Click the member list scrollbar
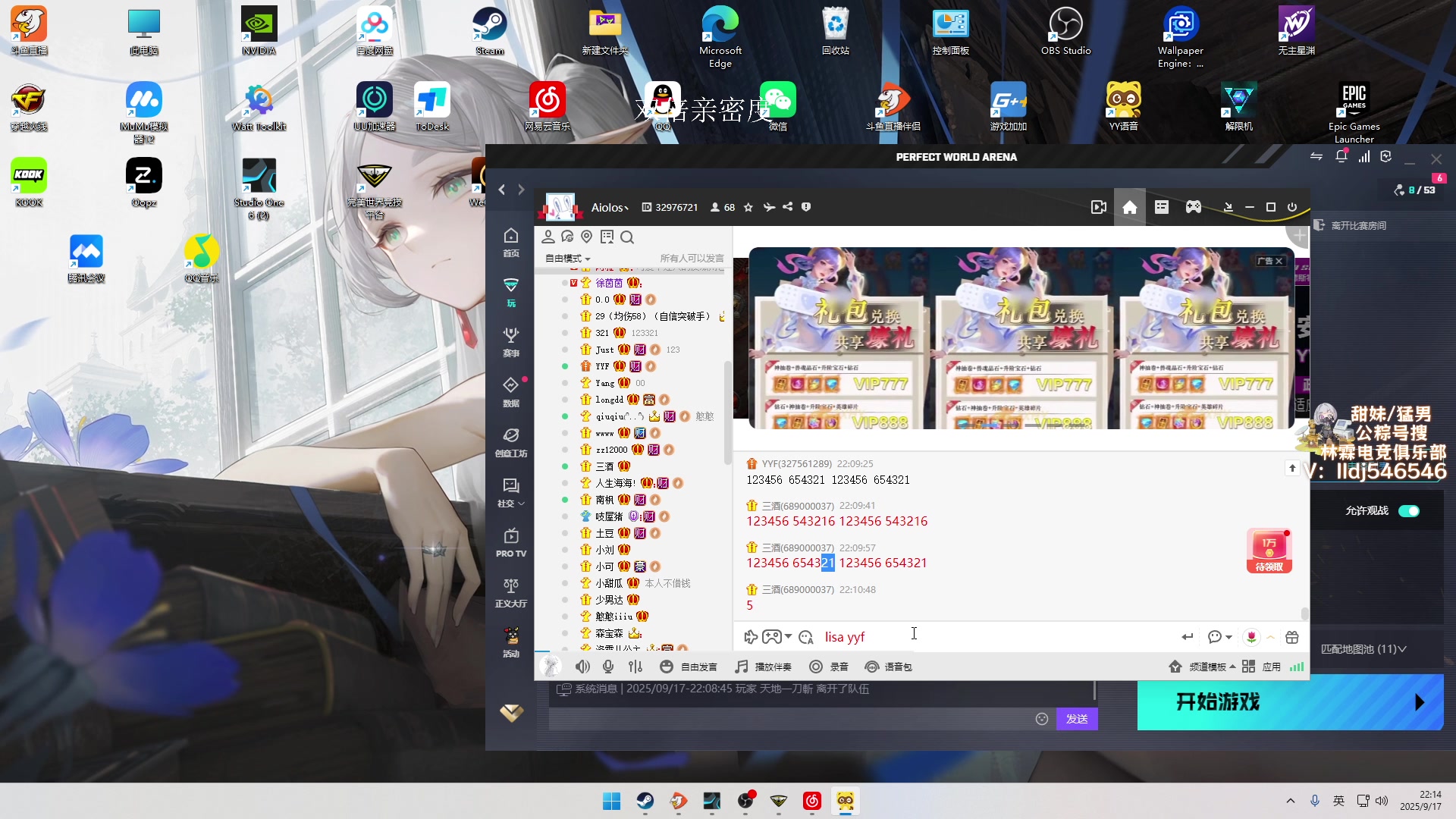The height and width of the screenshot is (819, 1456). [728, 413]
